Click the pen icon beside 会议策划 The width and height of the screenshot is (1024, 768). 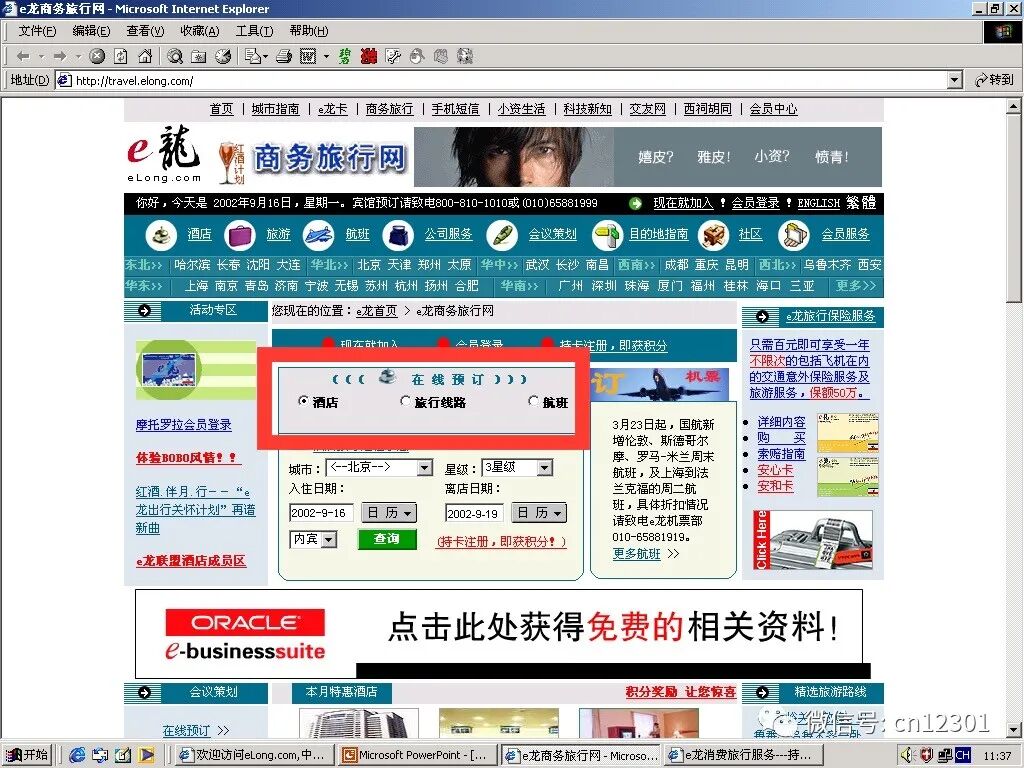point(502,235)
